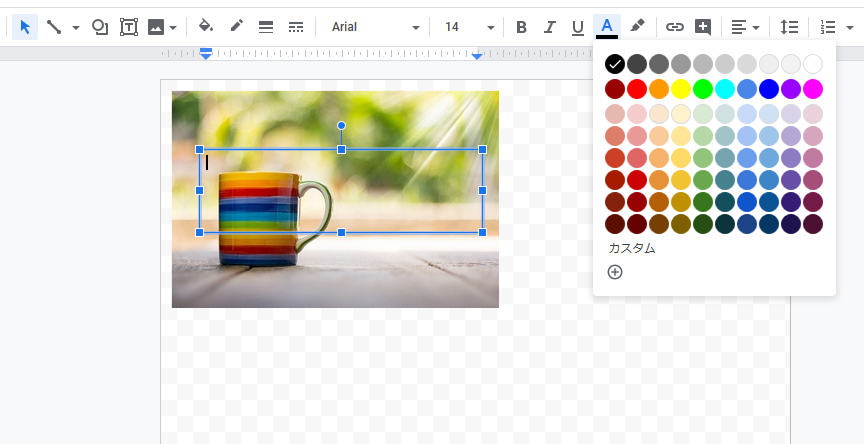Screen dimensions: 864x444
Task: Pick the bright yellow swatch
Action: click(x=681, y=89)
